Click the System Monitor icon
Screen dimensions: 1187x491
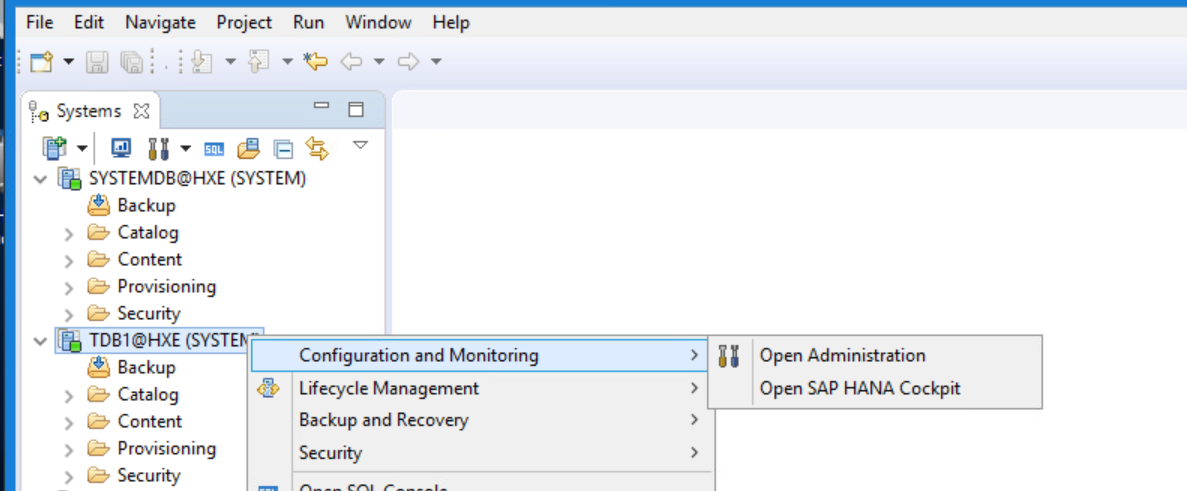coord(121,148)
